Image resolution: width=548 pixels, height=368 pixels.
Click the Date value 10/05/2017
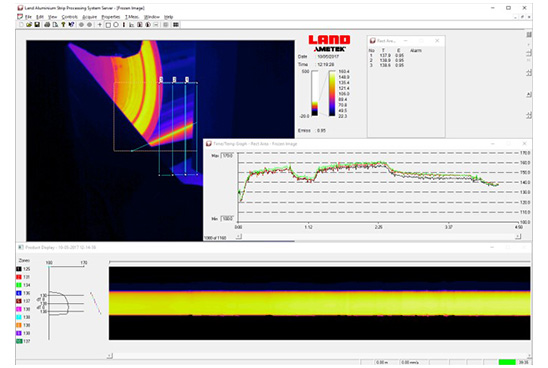(x=328, y=56)
